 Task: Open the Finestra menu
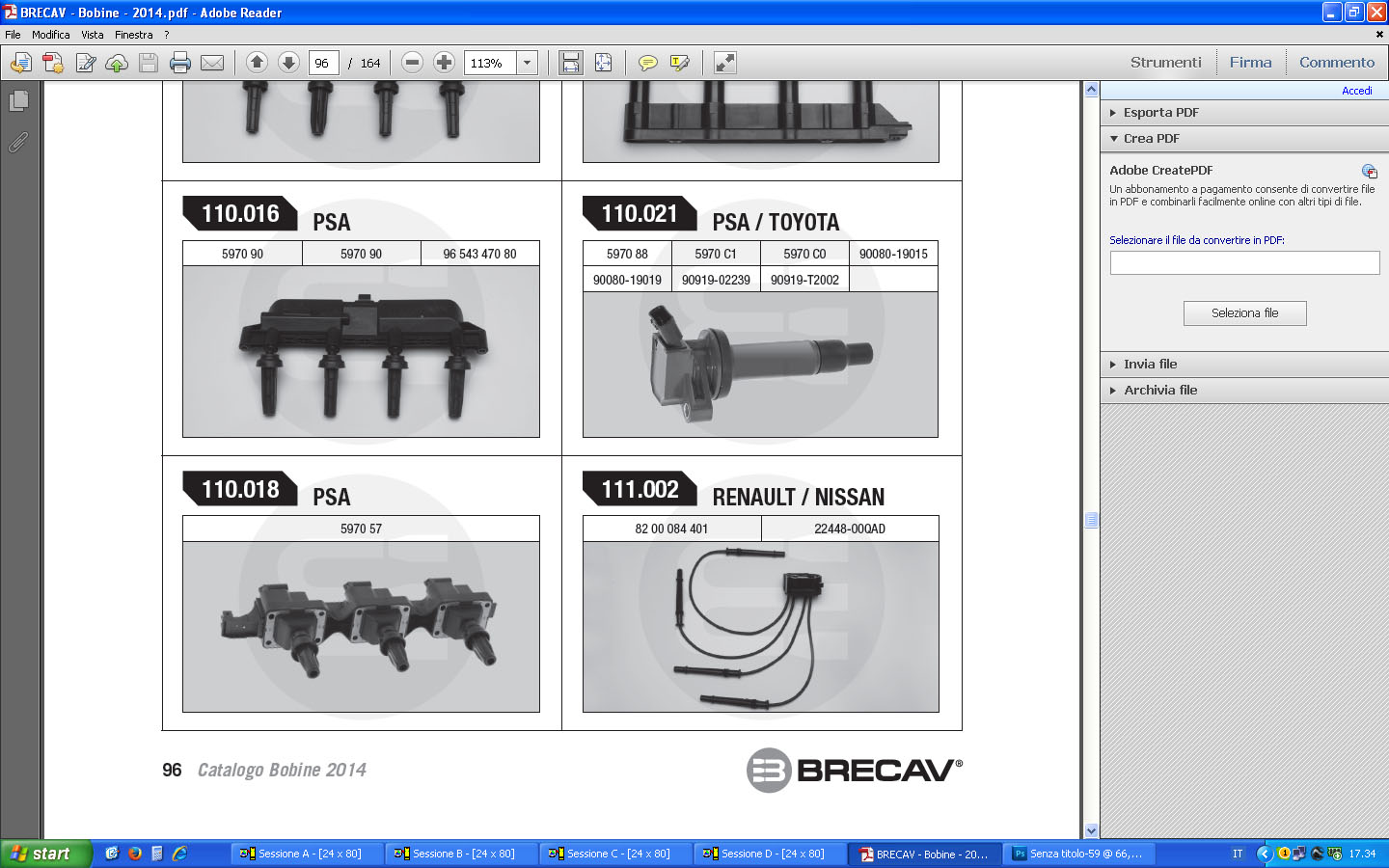tap(133, 35)
